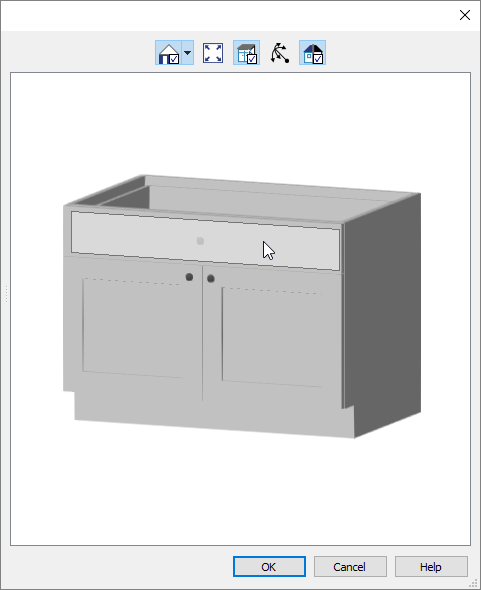The height and width of the screenshot is (590, 481).
Task: Click the dotted splitter handle on left edge
Action: (6, 293)
